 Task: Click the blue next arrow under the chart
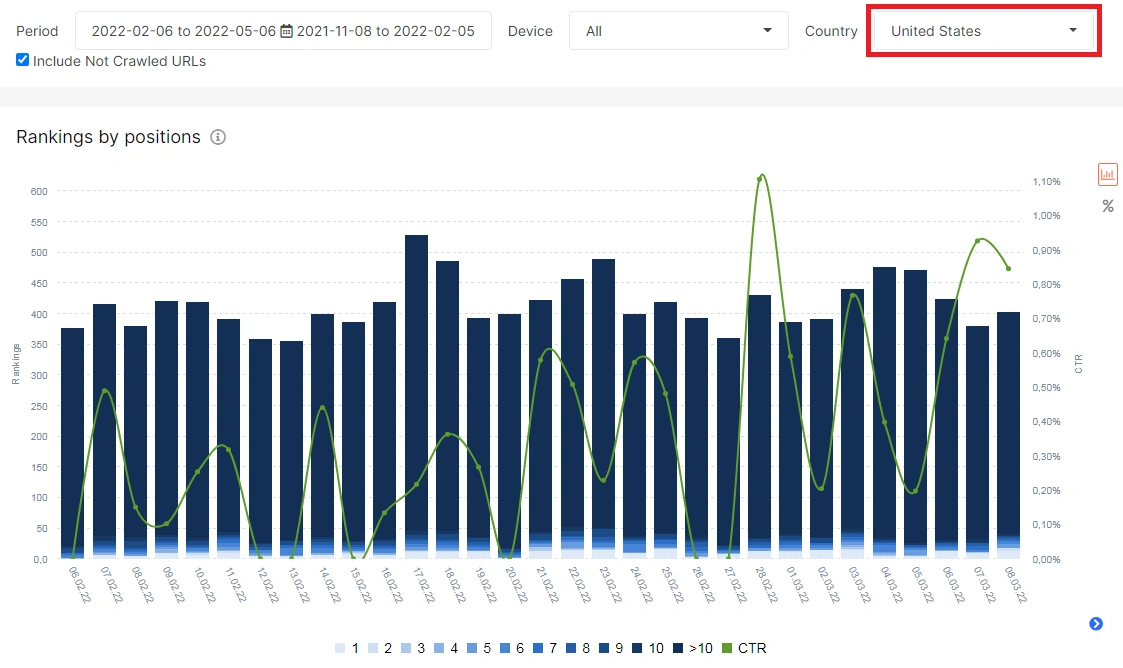tap(1096, 624)
